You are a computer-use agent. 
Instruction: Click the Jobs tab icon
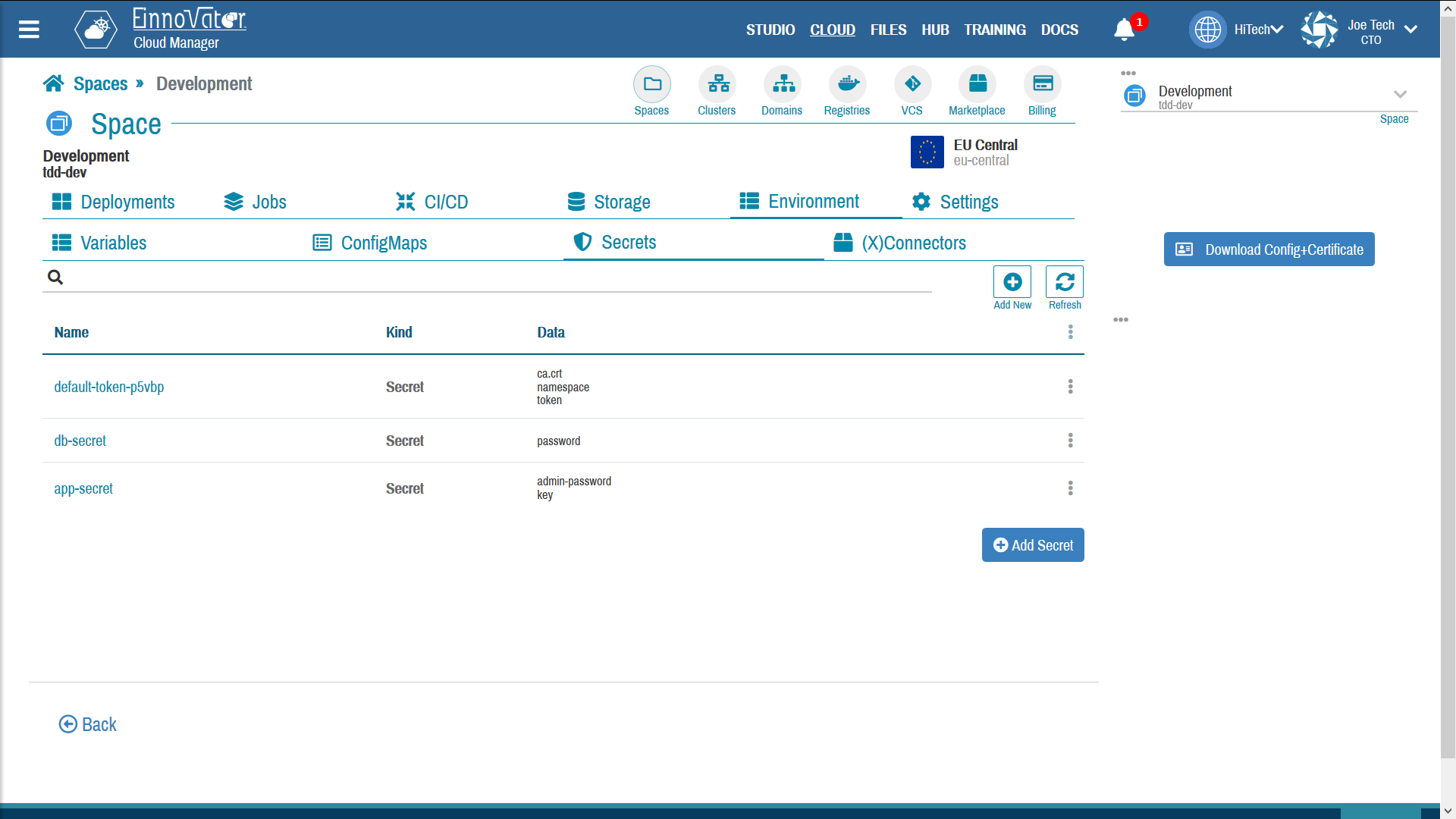tap(232, 200)
